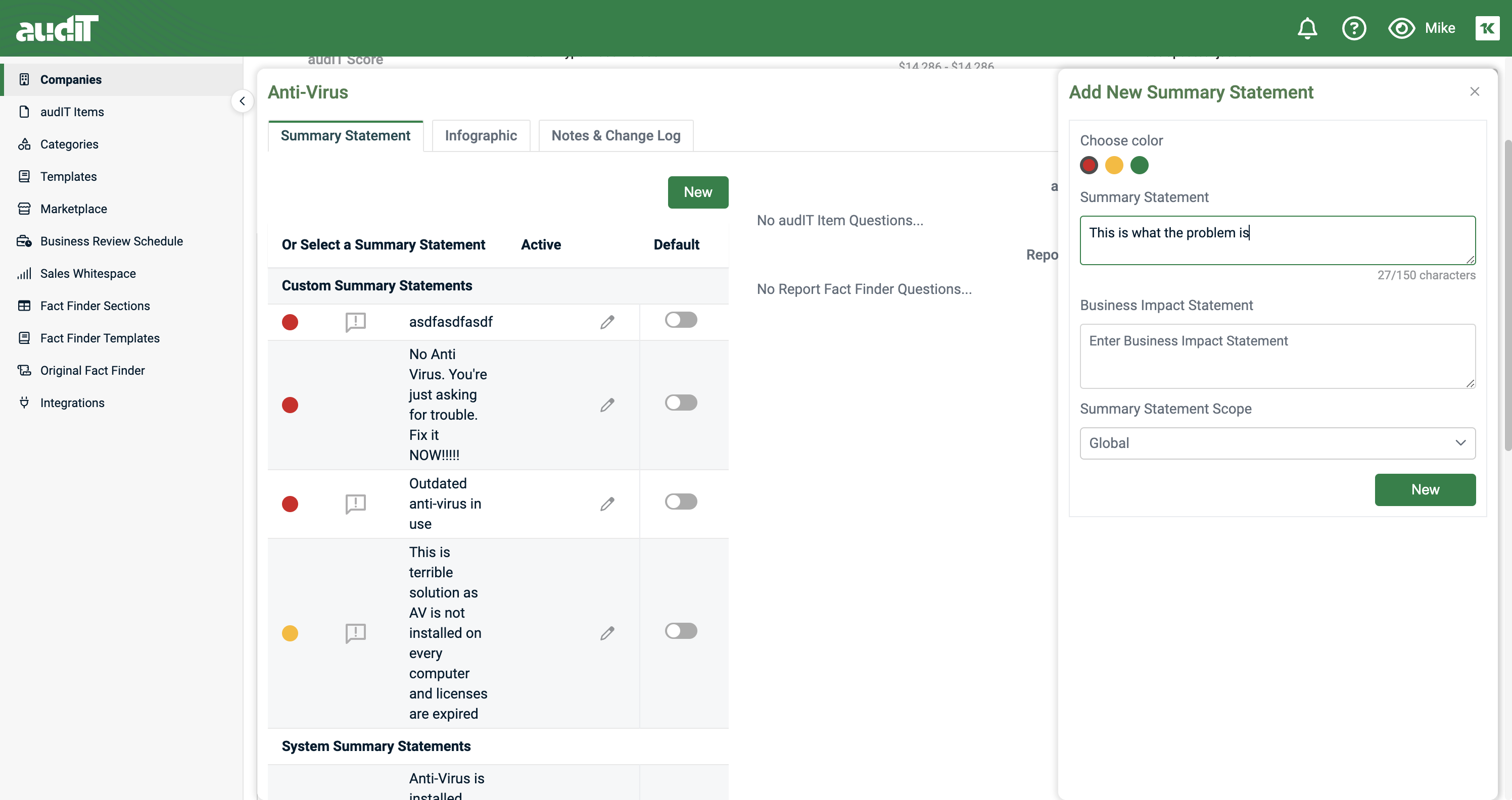Open Marketplace in the sidebar
Screen dimensions: 1512x800
(x=121, y=208)
